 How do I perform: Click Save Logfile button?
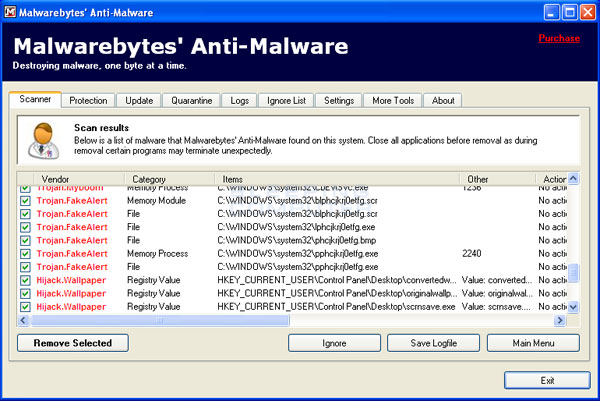coord(434,343)
